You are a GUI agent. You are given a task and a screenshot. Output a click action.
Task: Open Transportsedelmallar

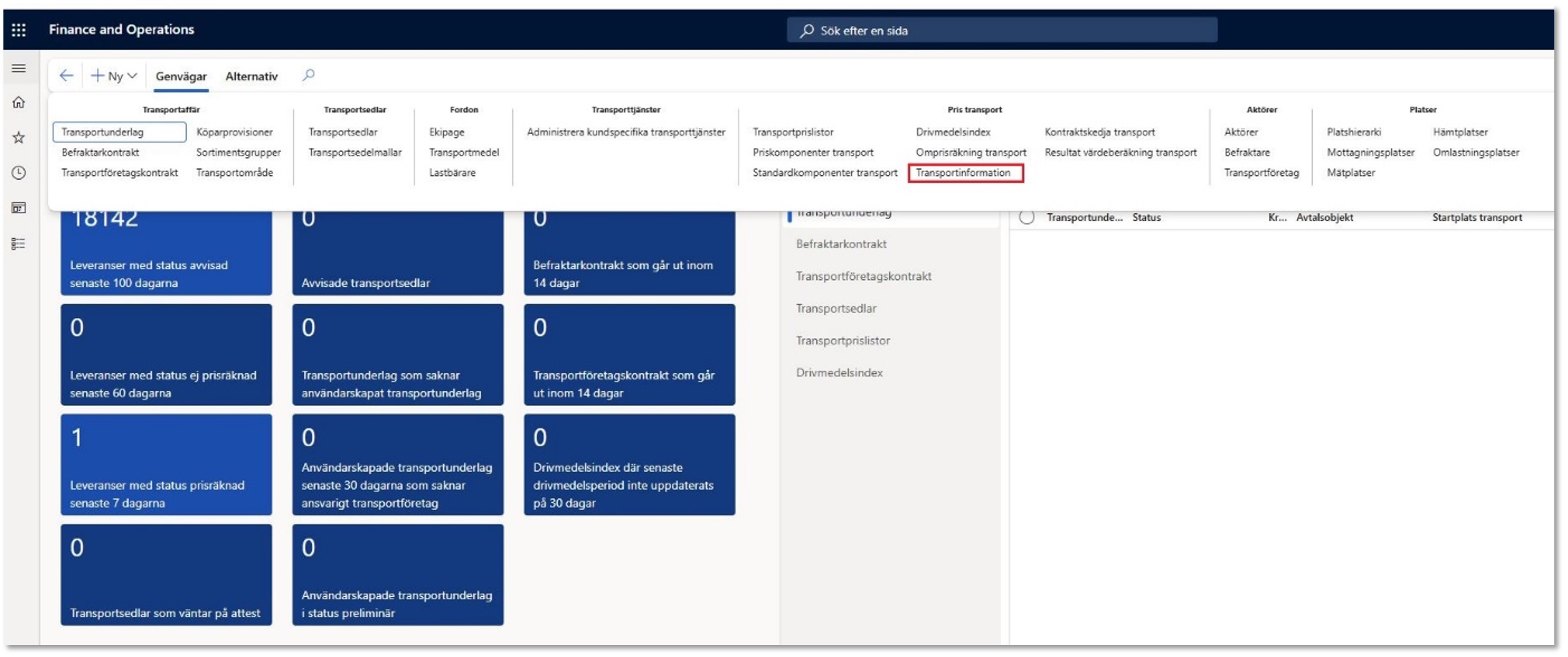coord(355,152)
